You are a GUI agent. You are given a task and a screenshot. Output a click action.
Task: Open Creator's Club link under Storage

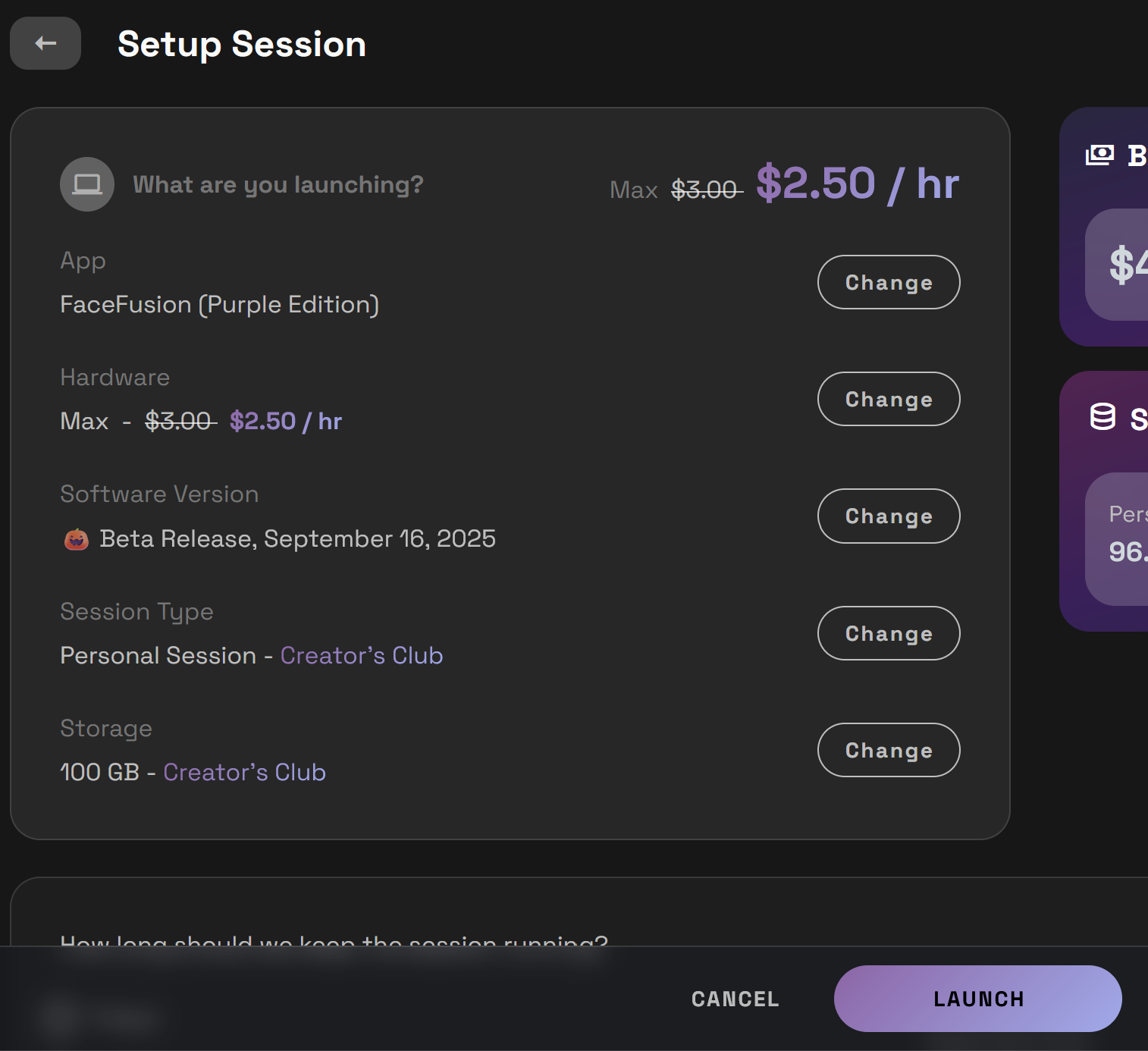tap(244, 772)
